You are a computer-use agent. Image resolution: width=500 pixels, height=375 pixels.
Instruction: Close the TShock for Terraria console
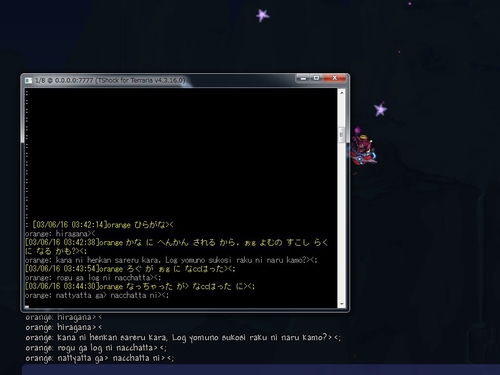(x=335, y=78)
